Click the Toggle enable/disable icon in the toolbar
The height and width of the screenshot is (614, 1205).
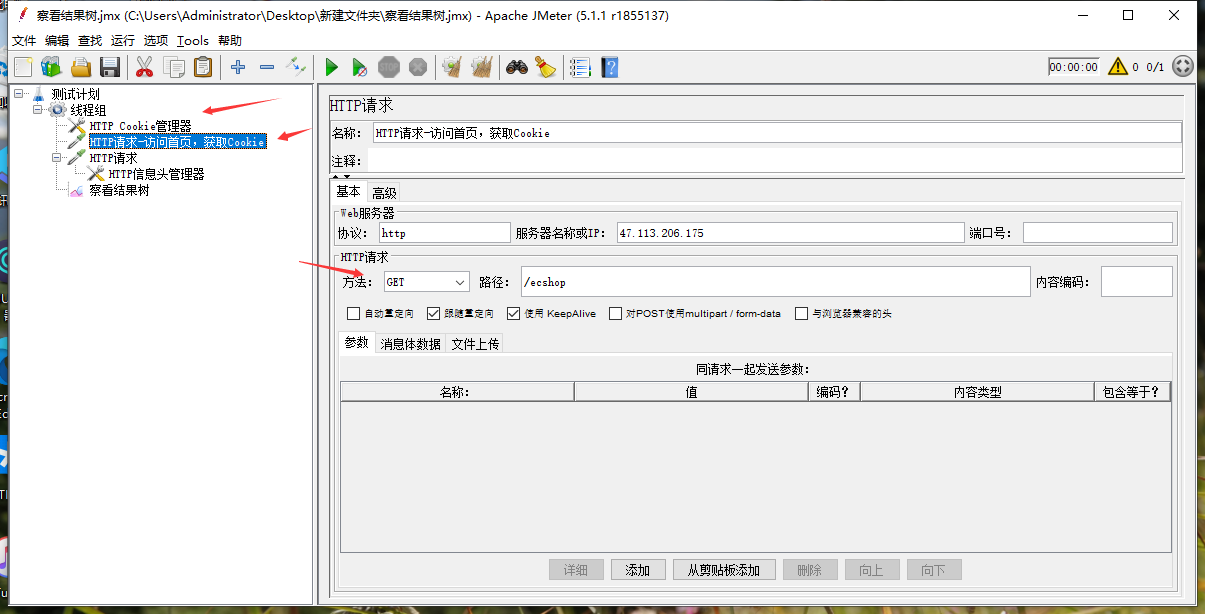296,67
